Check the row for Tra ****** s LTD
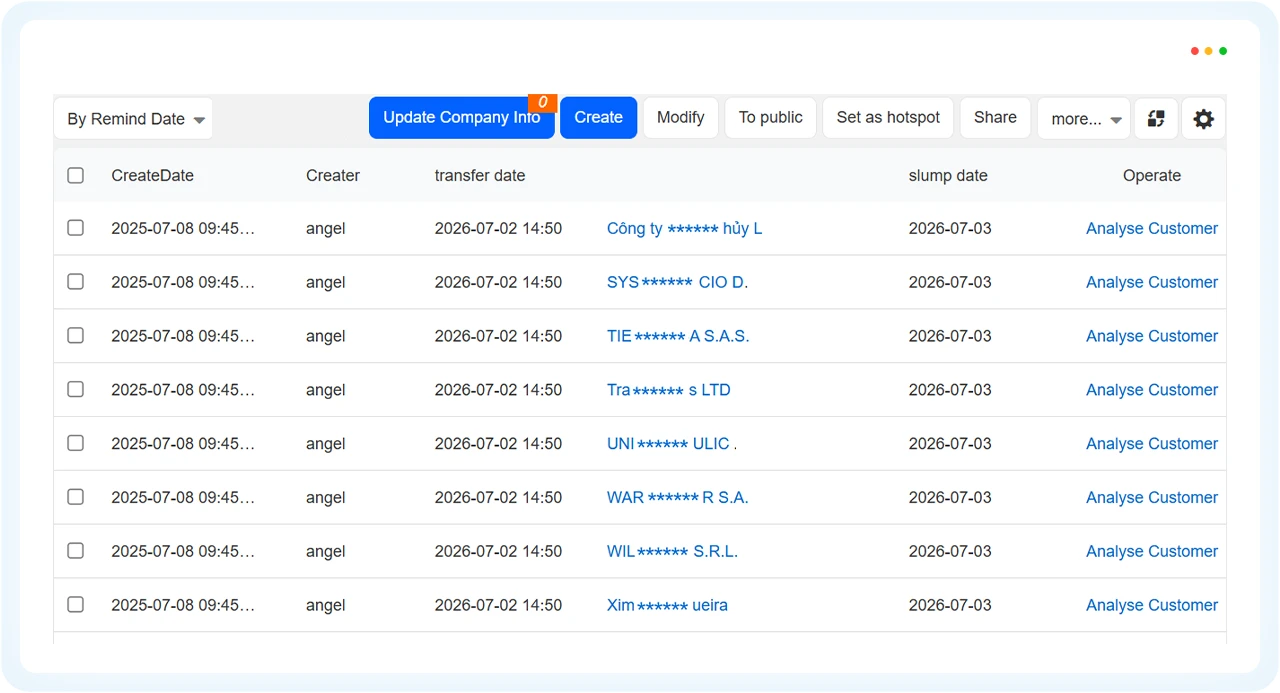Screen dimensions: 1280x693 [76, 390]
